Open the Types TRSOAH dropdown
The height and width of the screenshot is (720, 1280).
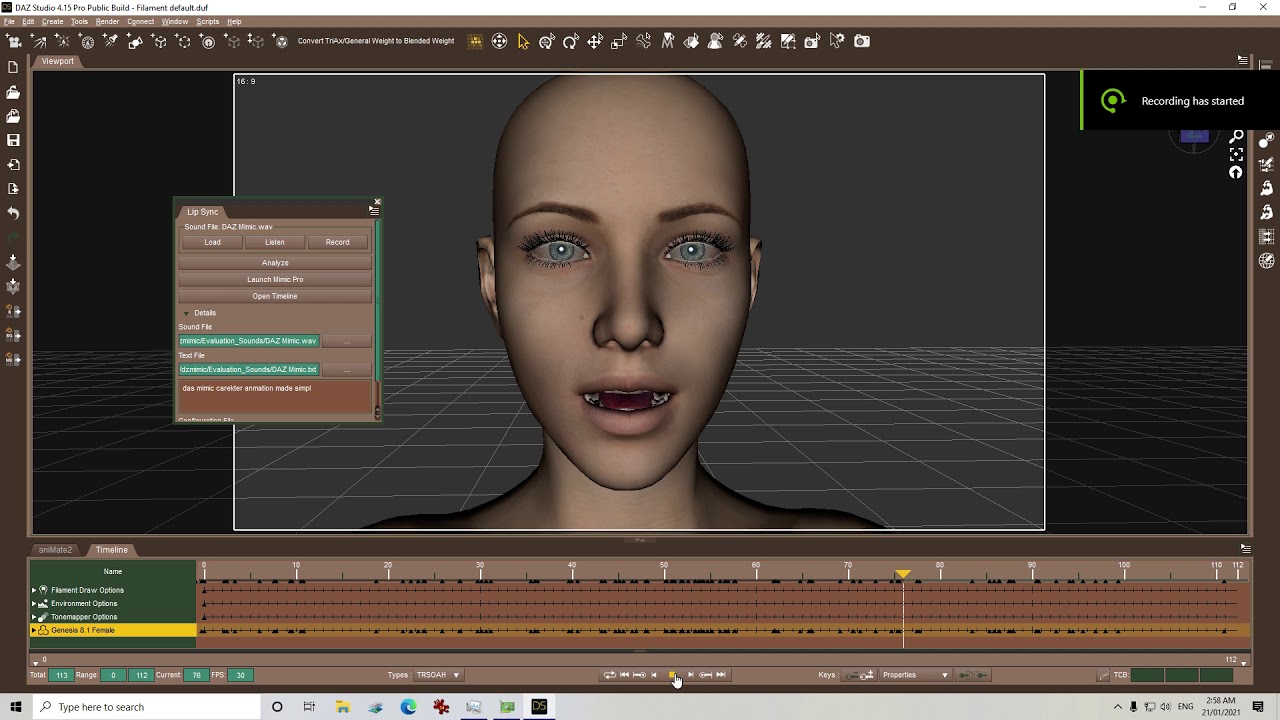pyautogui.click(x=437, y=675)
